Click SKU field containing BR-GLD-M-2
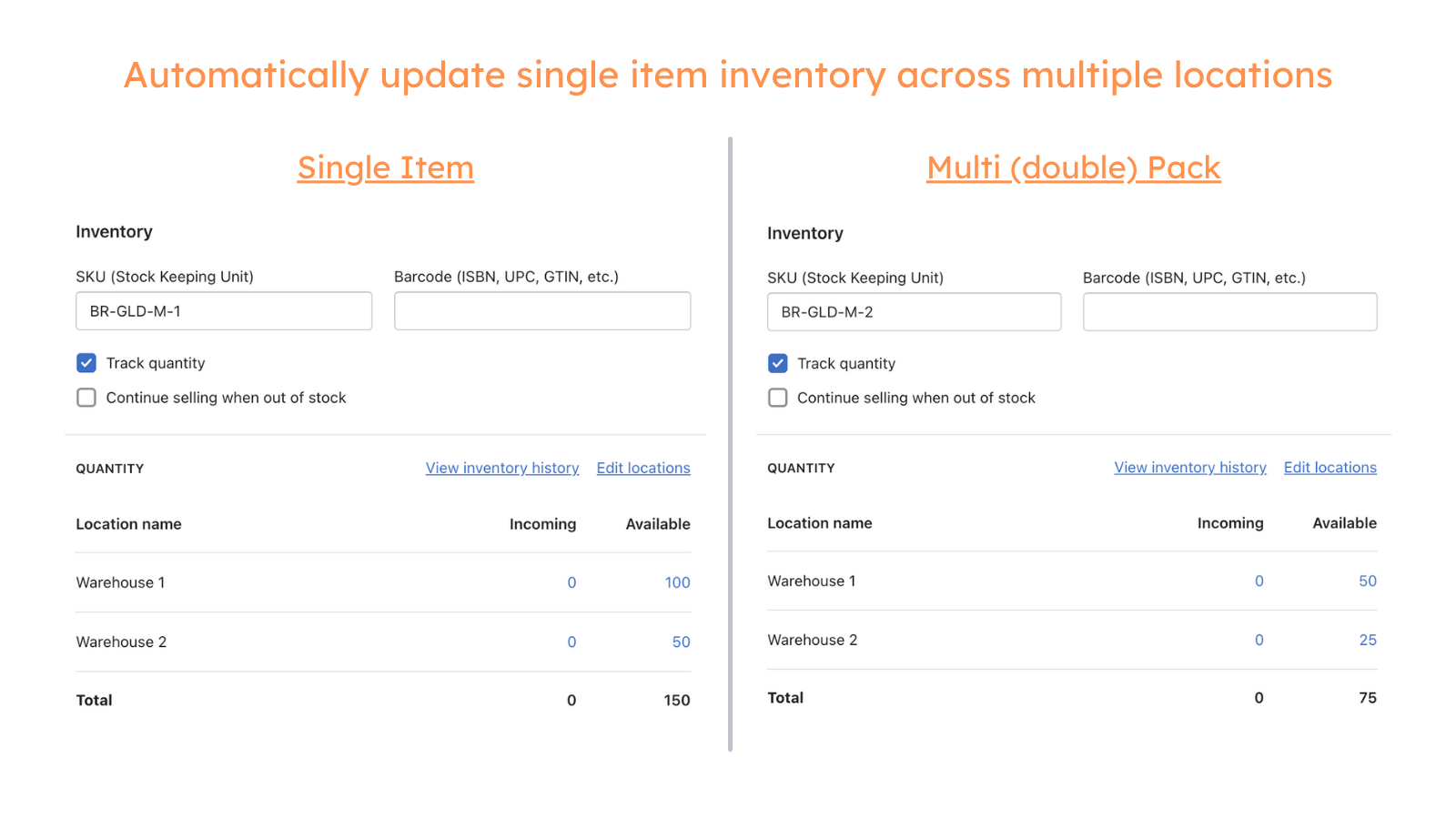This screenshot has height=819, width=1456. click(914, 311)
